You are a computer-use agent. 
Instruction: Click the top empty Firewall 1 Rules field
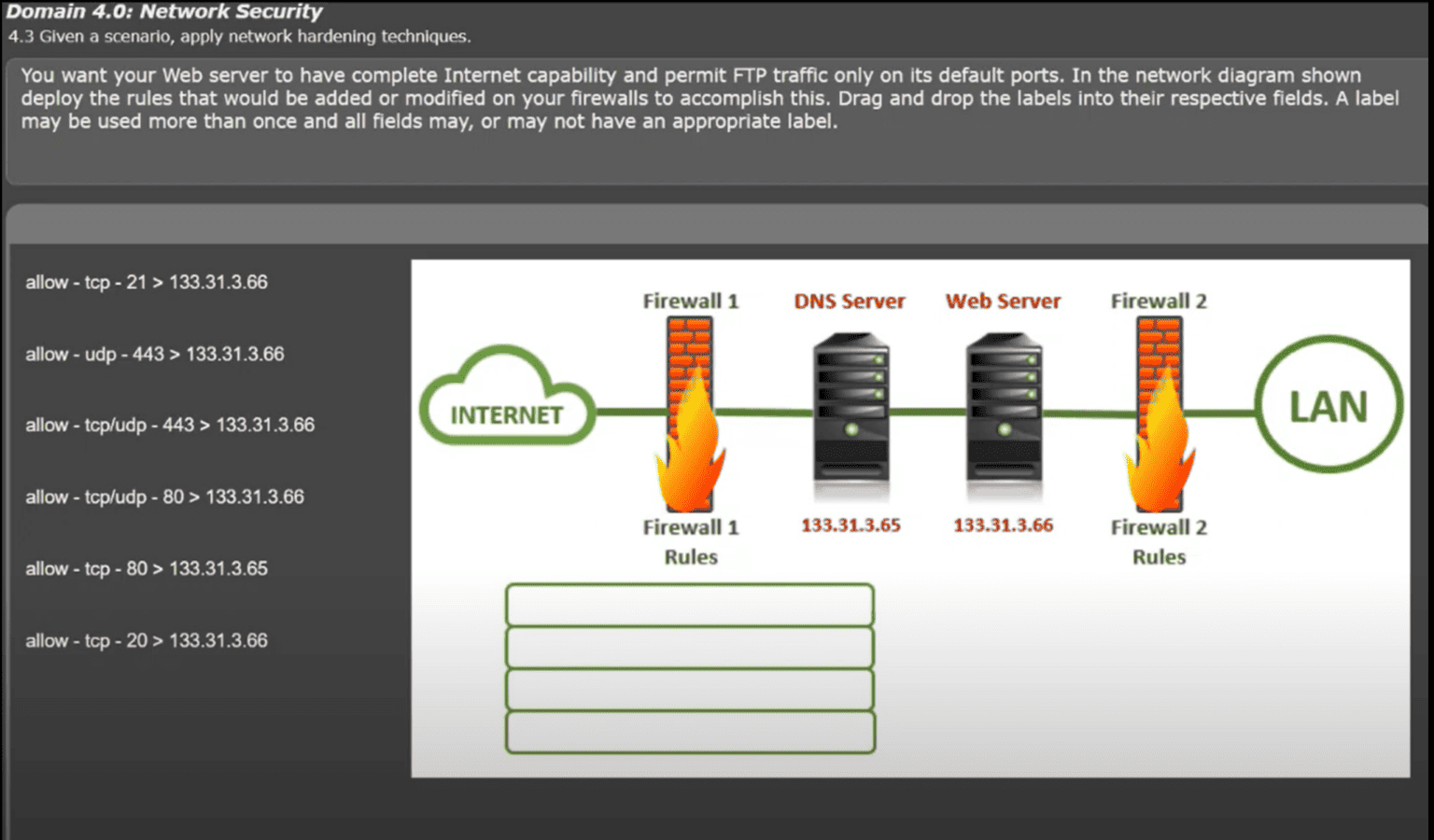point(689,605)
